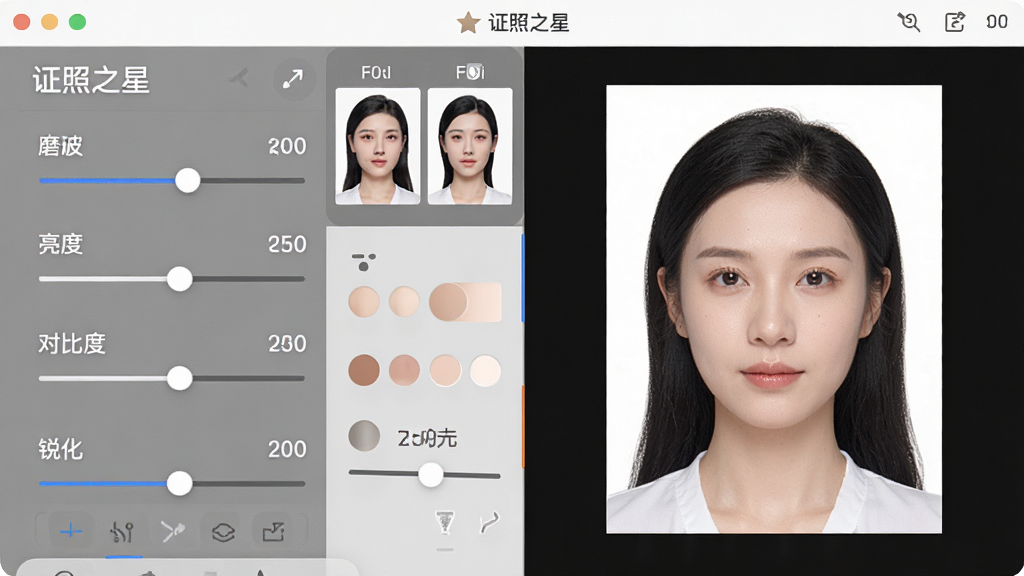Image resolution: width=1024 pixels, height=576 pixels.
Task: Select the first portrait thumbnail under F0tl
Action: pyautogui.click(x=377, y=146)
